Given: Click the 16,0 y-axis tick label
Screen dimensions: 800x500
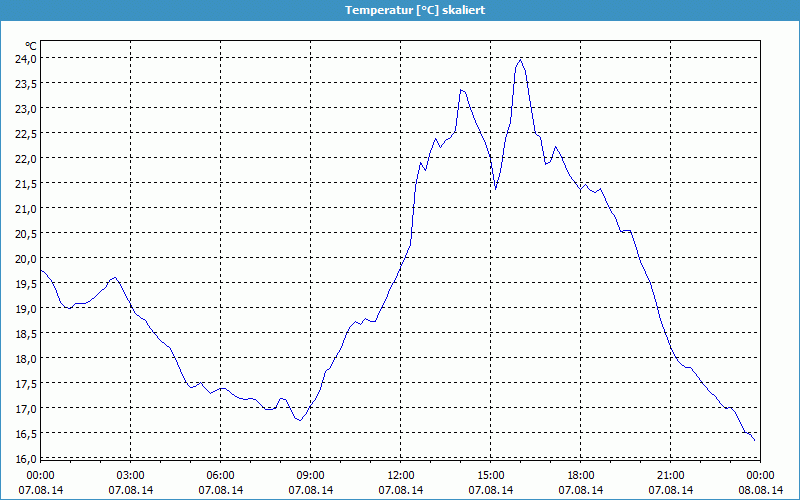Looking at the screenshot, I should pos(25,458).
